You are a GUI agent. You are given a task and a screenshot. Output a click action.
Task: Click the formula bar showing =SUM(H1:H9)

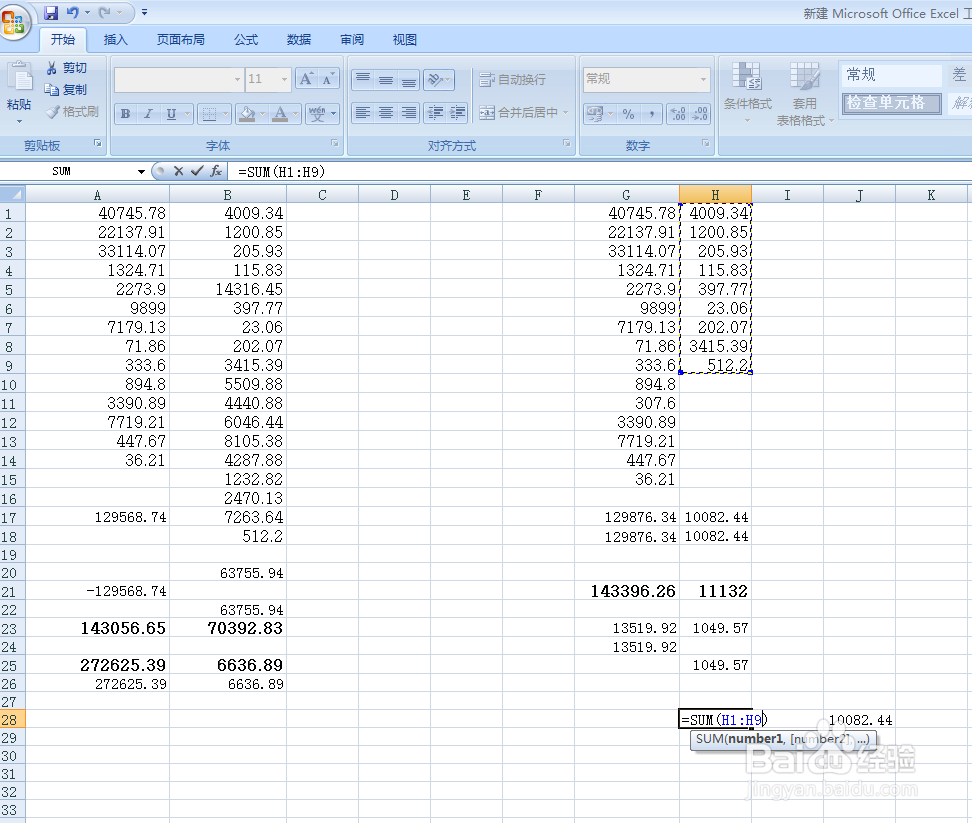[599, 172]
